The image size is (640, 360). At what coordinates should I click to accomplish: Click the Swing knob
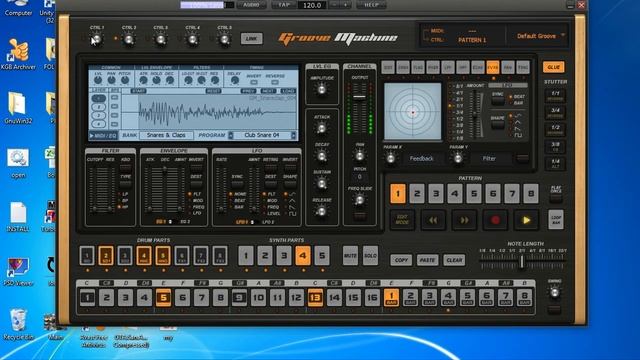pos(554,293)
